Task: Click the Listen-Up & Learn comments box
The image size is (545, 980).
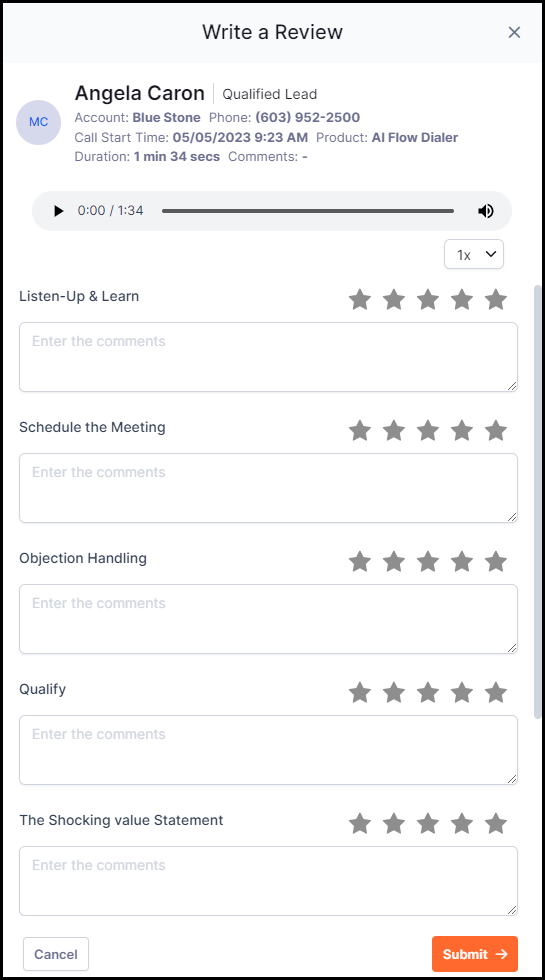Action: [x=268, y=357]
